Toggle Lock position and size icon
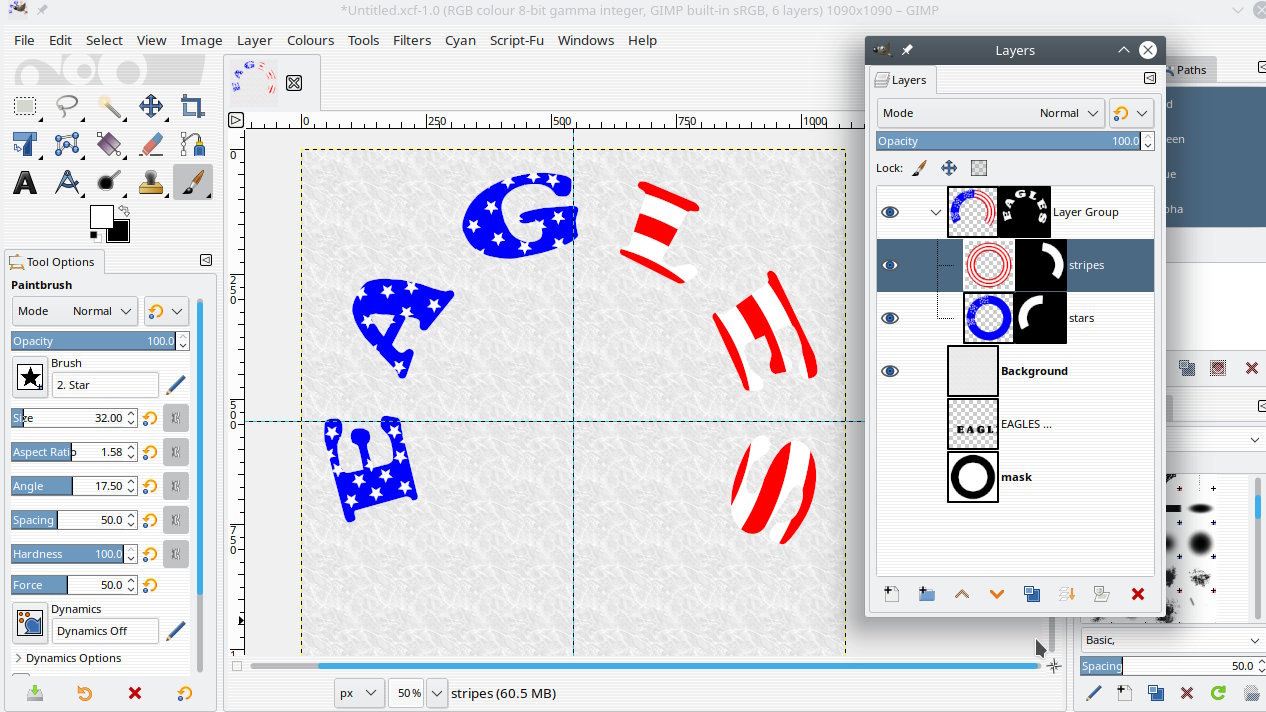Viewport: 1266px width, 712px height. pyautogui.click(x=949, y=168)
